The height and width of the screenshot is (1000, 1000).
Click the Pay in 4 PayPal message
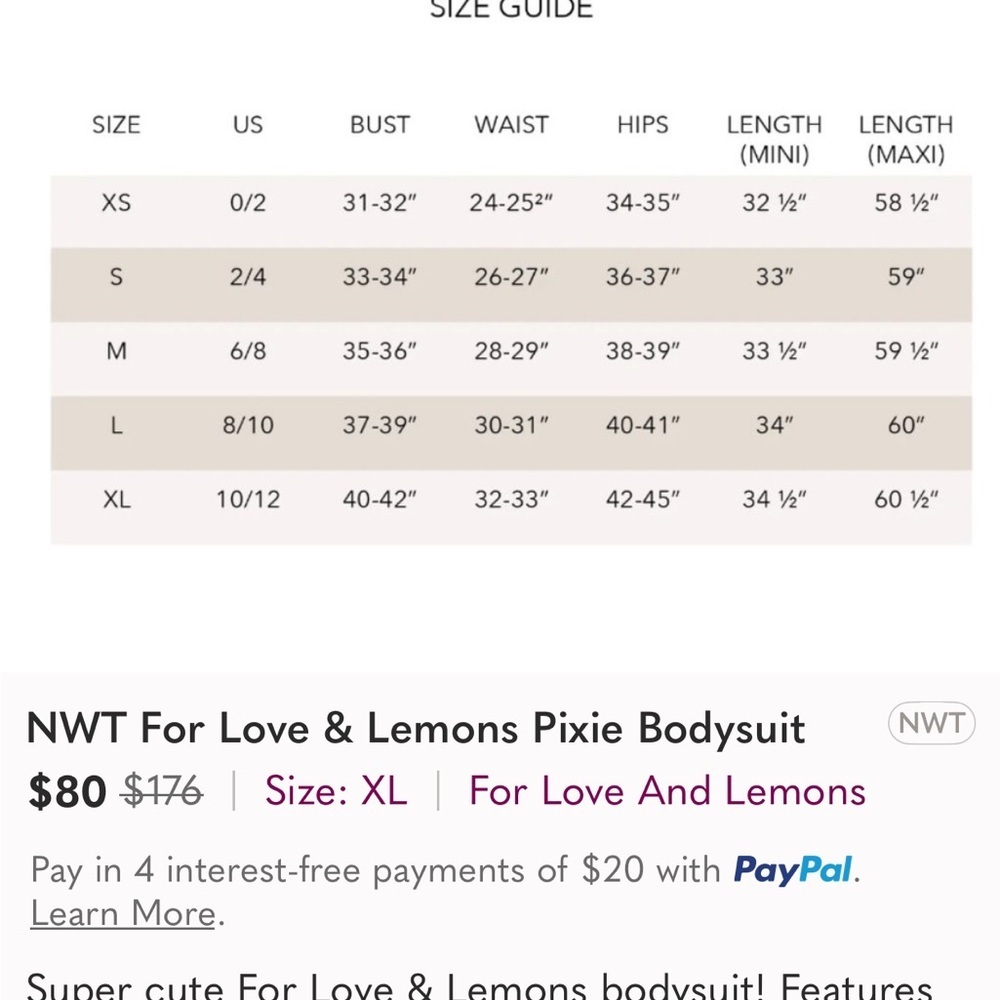point(446,892)
